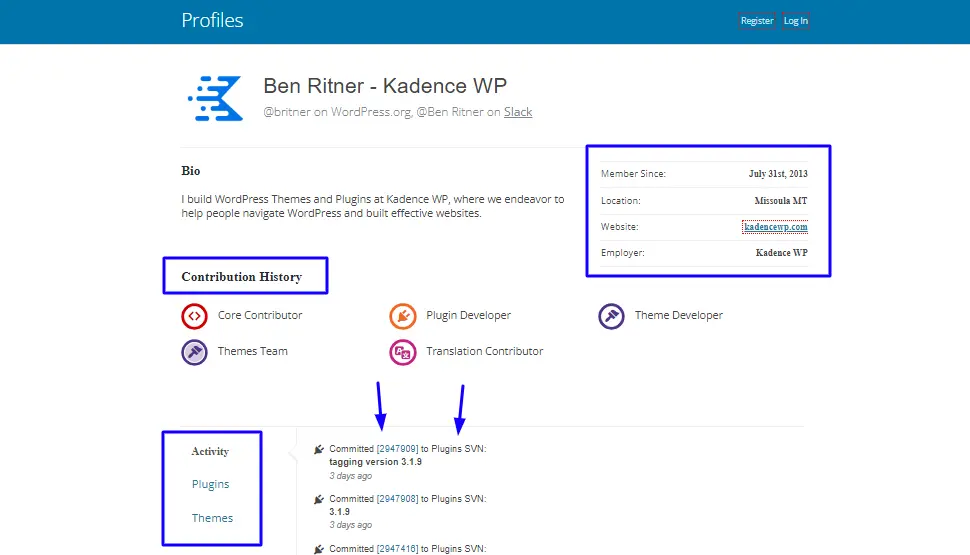Click the Themes Team badge icon
Viewport: 970px width, 555px height.
tap(194, 352)
